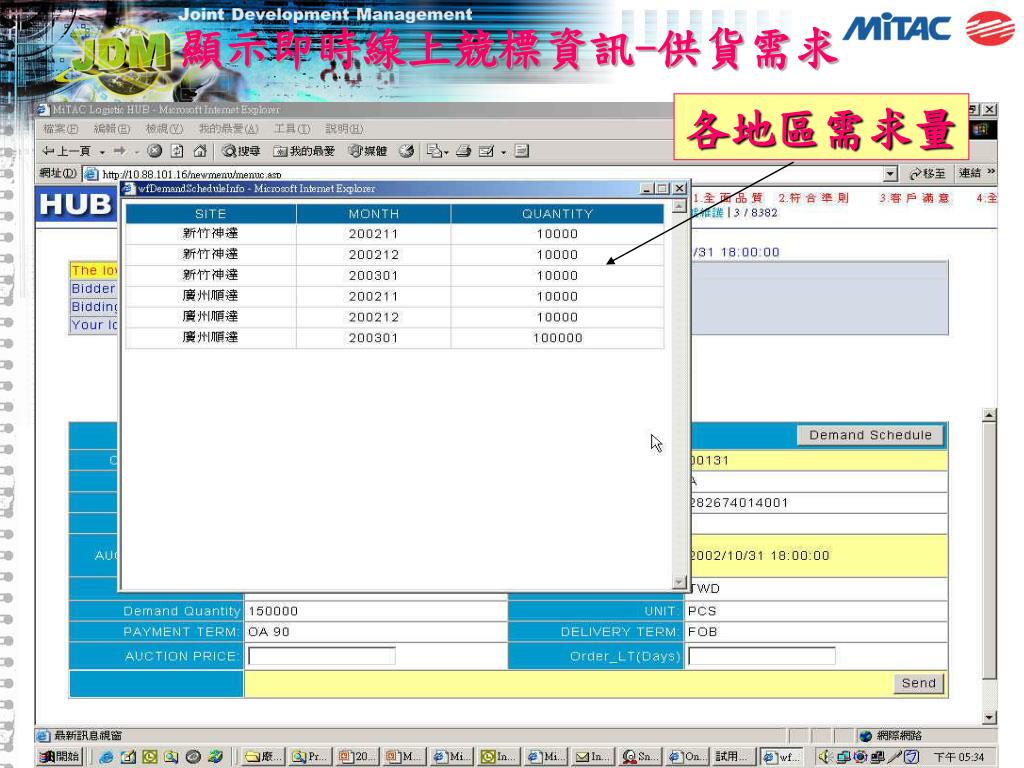This screenshot has width=1024, height=768.
Task: Click the In... mail taskbar button
Action: point(594,756)
